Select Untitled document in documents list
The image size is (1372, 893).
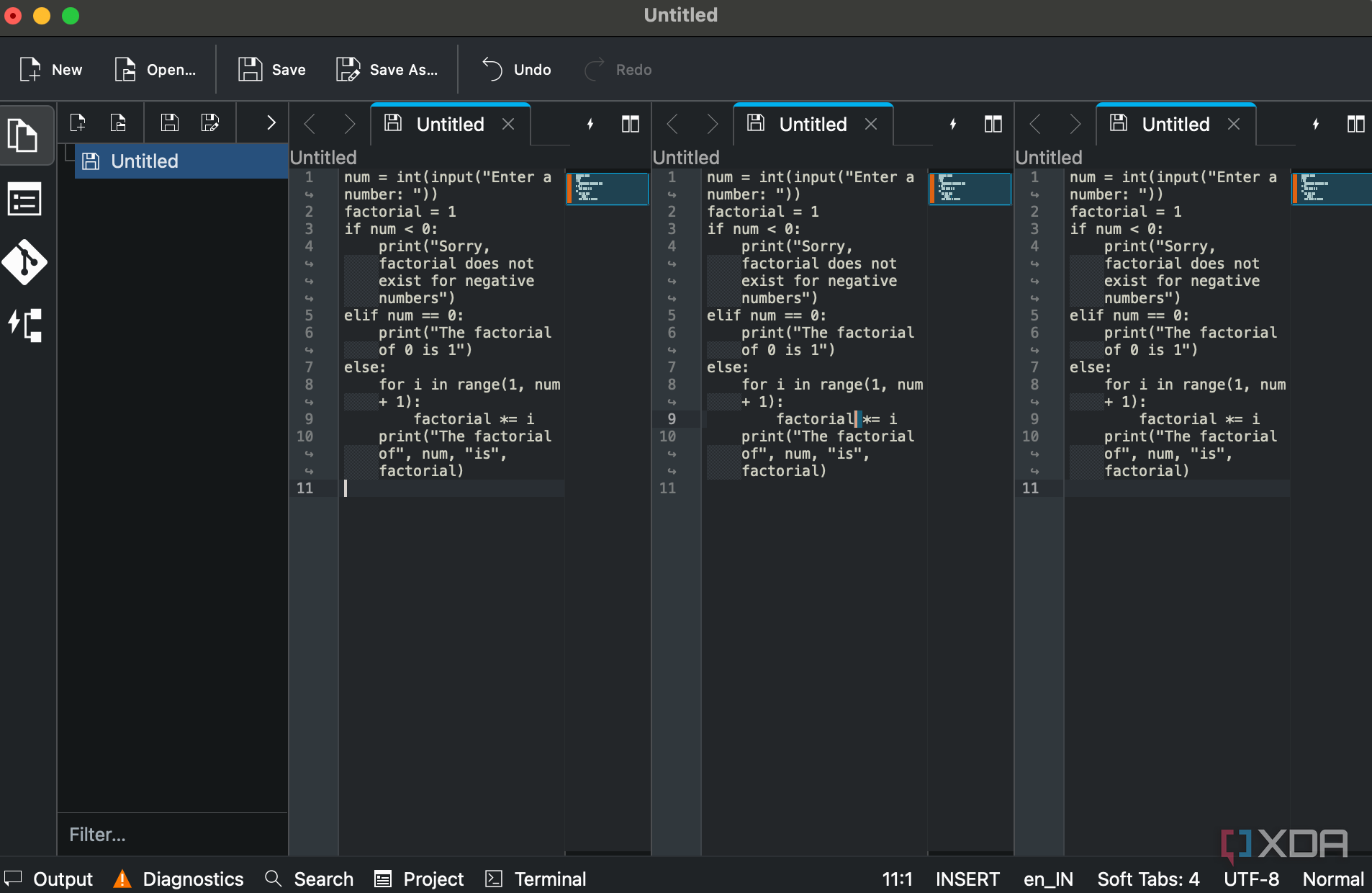click(x=181, y=161)
